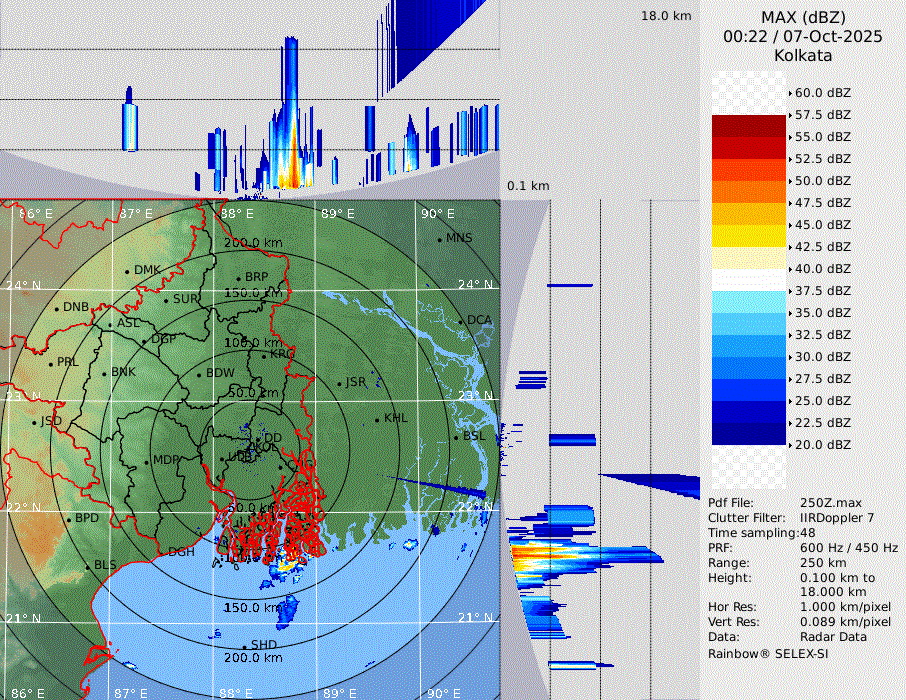Select the darkest navy swatch above 20.0 dBZ
Image resolution: width=906 pixels, height=700 pixels.
point(749,434)
